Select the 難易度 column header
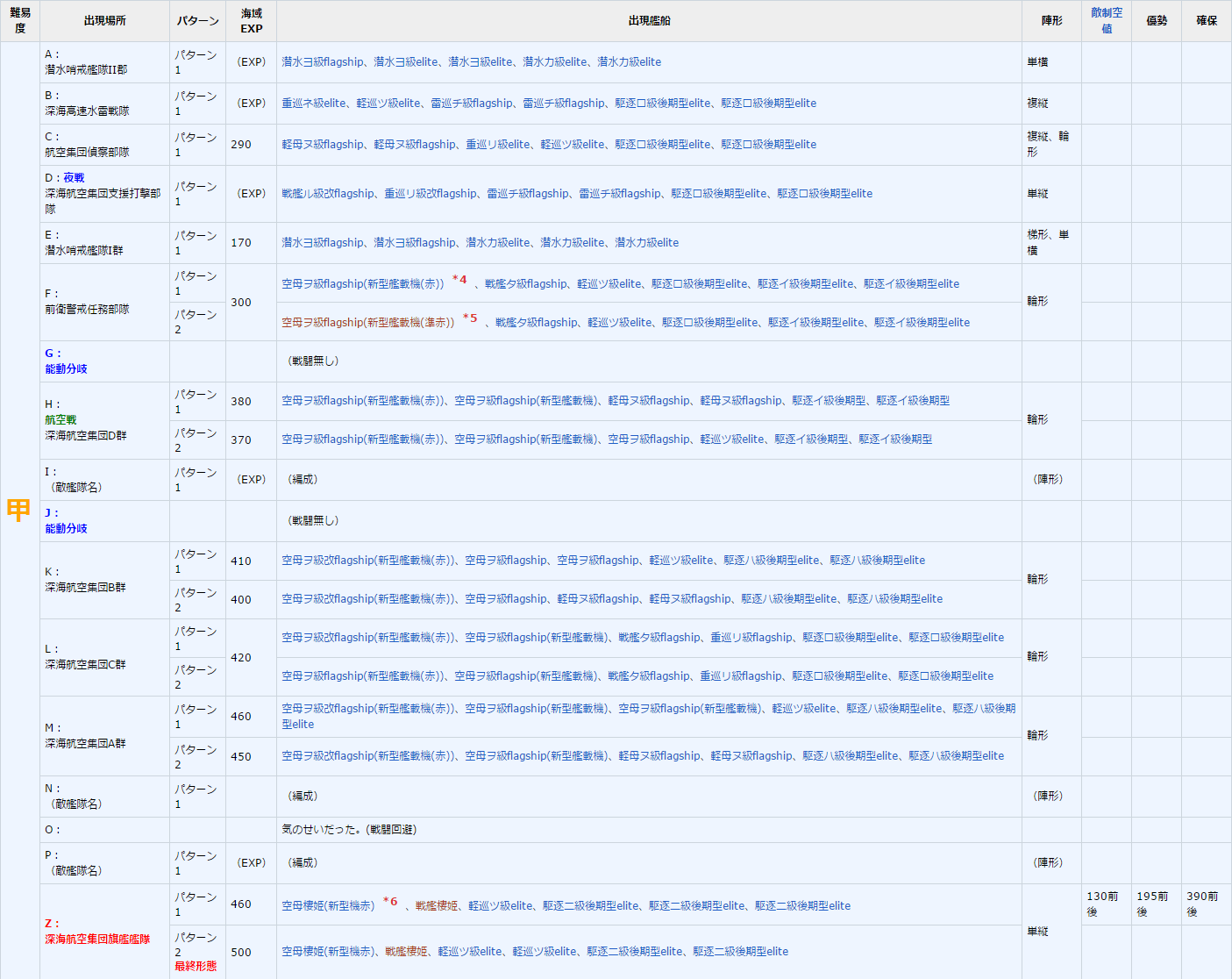This screenshot has height=979, width=1232. [x=20, y=21]
